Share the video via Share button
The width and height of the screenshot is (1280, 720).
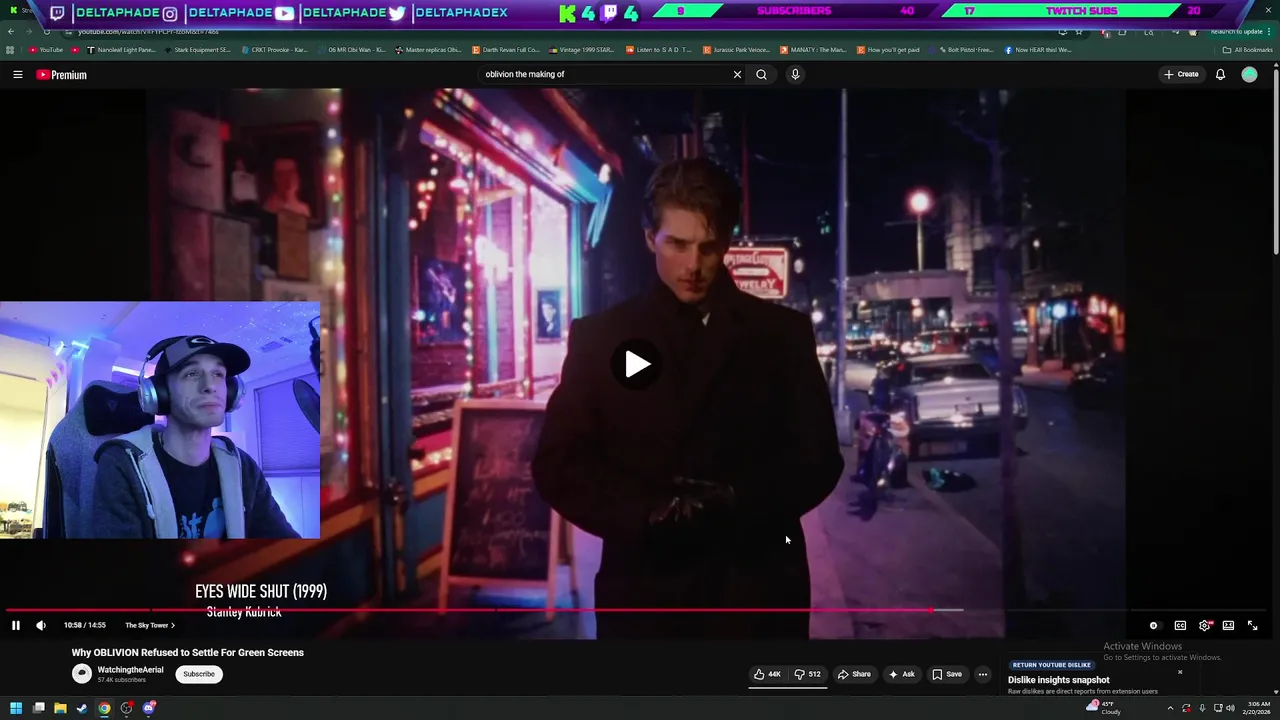coord(854,674)
